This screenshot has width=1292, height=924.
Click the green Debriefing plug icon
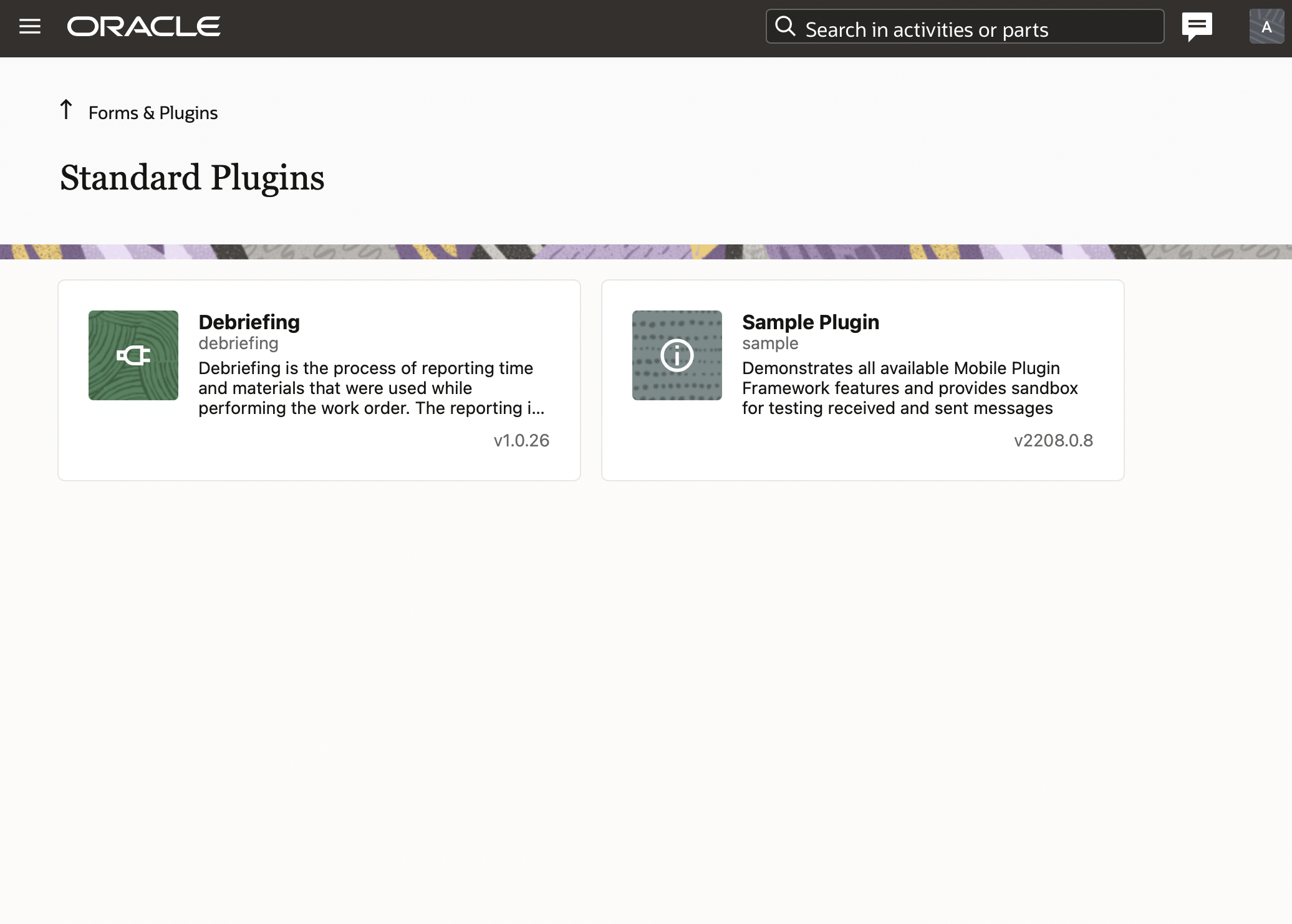(x=133, y=355)
